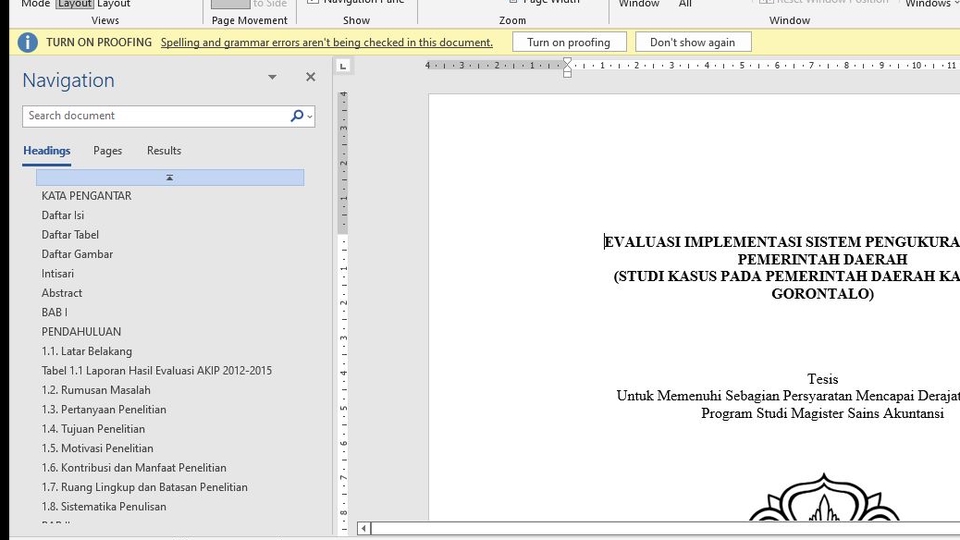Screen dimensions: 960x540
Task: Go to 1.6. Kontribusi dan Manfaat Penelitian
Action: [134, 468]
